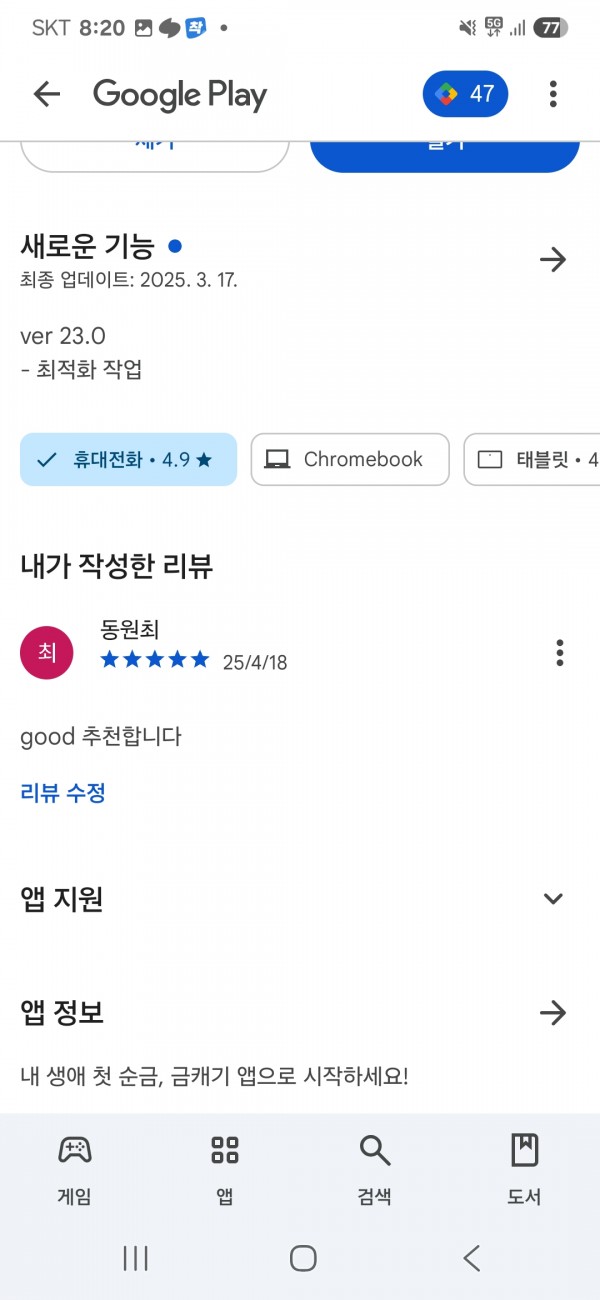This screenshot has height=1300, width=600.
Task: Expand the 앱 지원 section chevron
Action: 553,898
